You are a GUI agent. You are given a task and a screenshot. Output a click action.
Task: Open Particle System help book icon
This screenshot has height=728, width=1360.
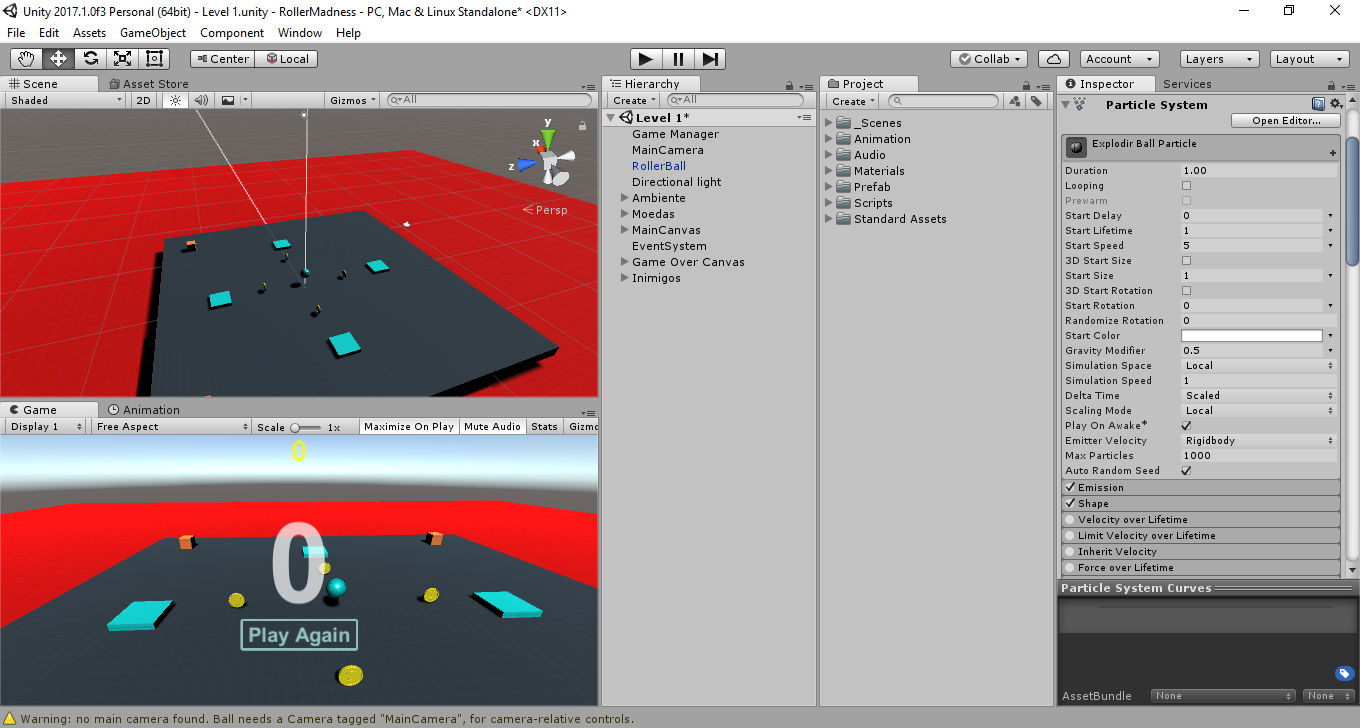coord(1318,104)
